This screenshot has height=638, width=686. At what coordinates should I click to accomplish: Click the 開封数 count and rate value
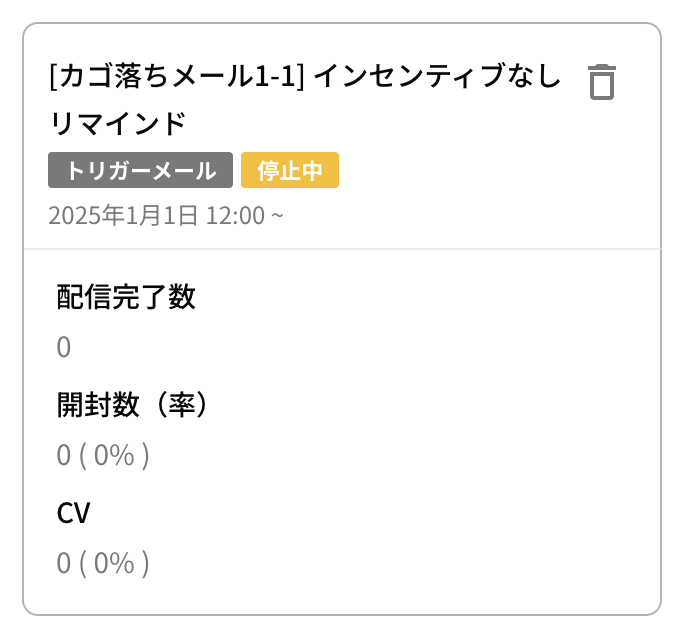tap(103, 456)
